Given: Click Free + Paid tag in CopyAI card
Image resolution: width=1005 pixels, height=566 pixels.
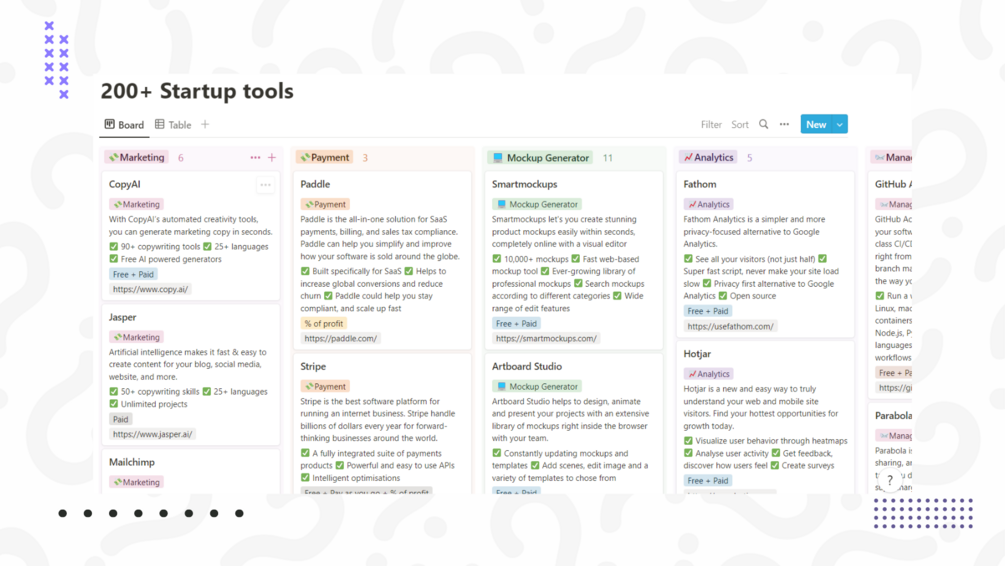Looking at the screenshot, I should [x=133, y=274].
